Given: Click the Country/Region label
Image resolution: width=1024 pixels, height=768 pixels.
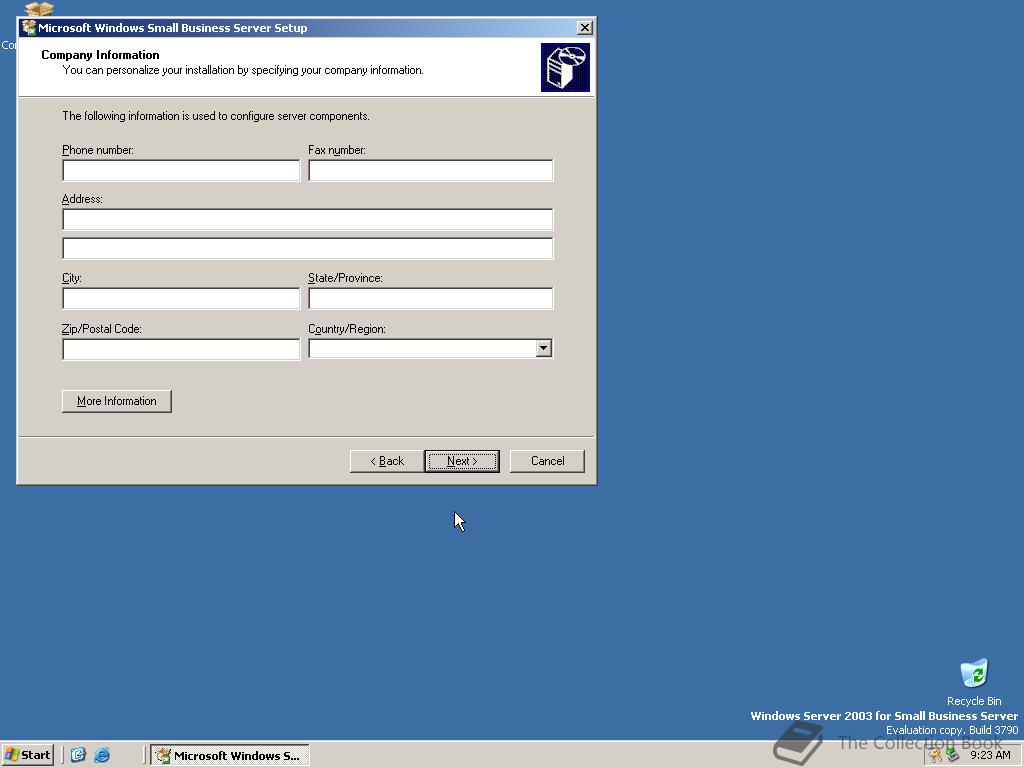Looking at the screenshot, I should tap(347, 329).
